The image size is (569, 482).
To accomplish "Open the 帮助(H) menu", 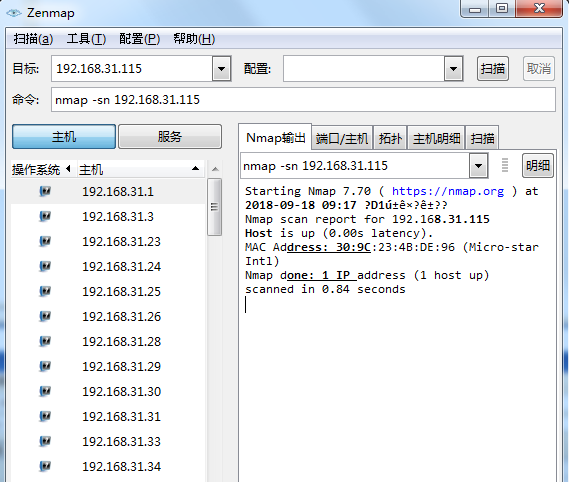I will point(194,38).
